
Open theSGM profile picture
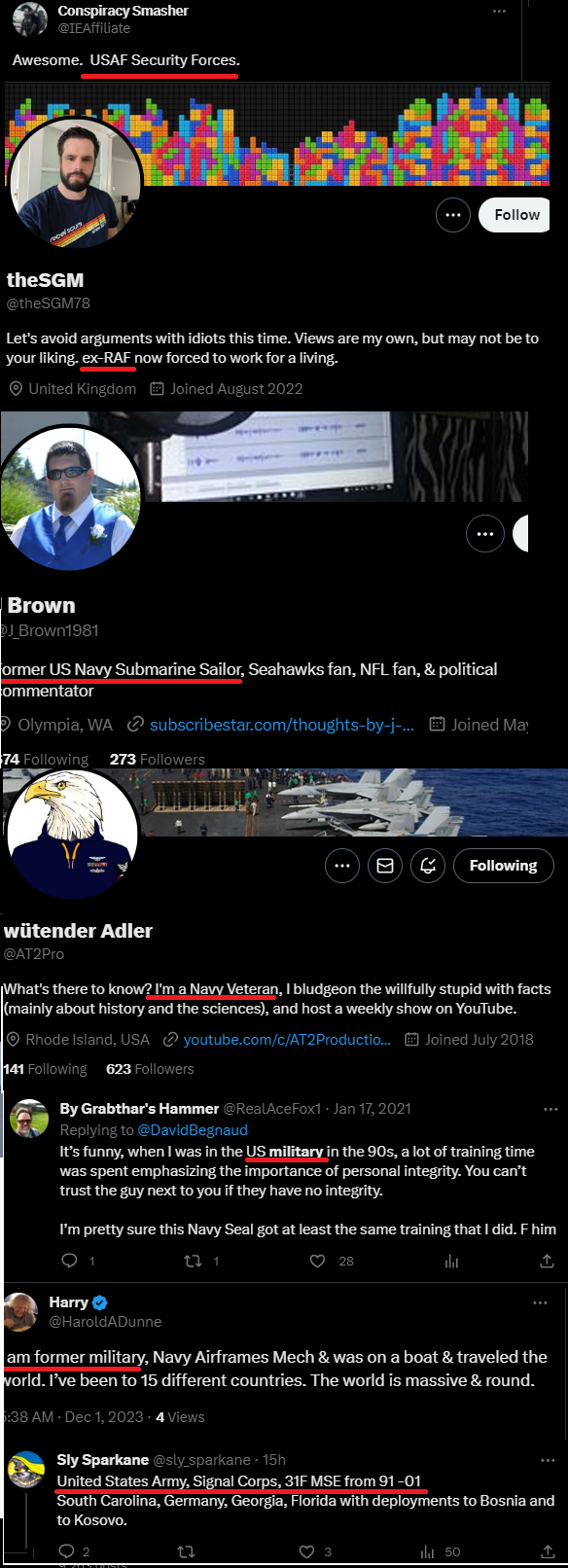click(76, 185)
